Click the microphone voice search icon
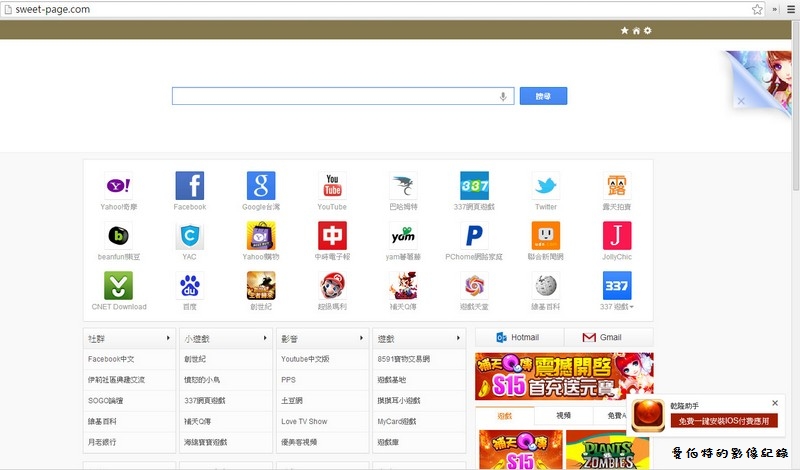This screenshot has height=470, width=800. click(503, 96)
